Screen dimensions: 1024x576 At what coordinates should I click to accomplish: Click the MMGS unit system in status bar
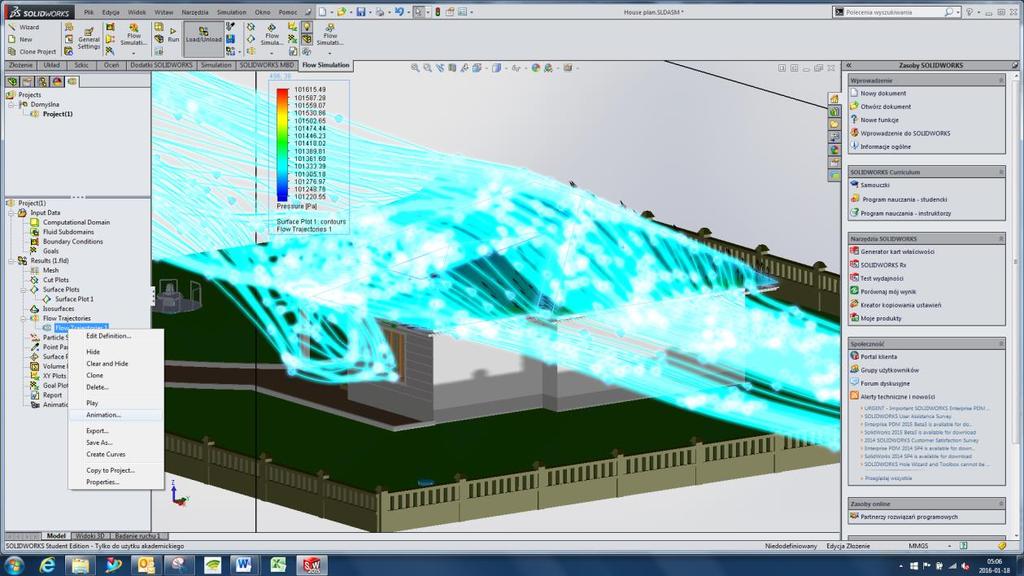(918, 546)
